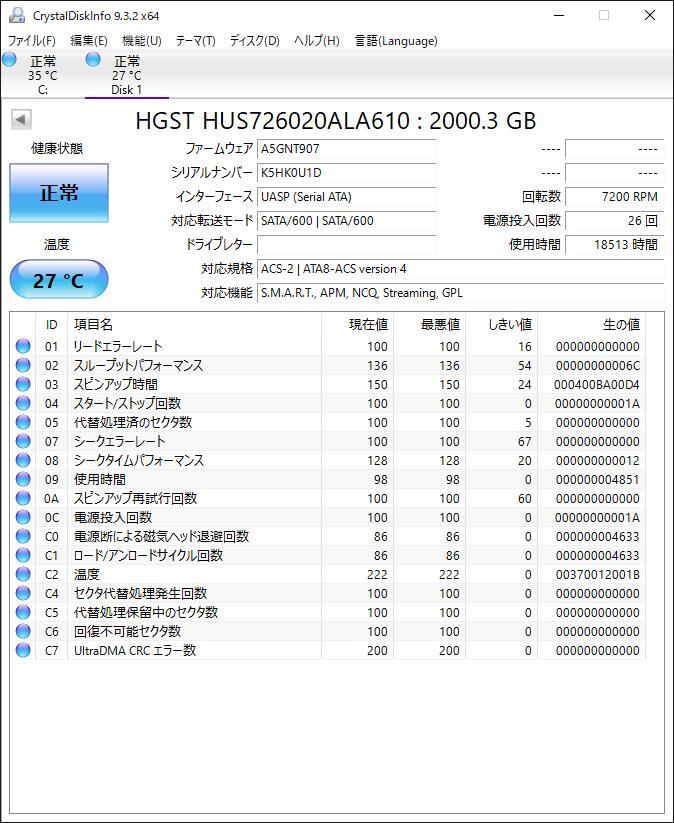The height and width of the screenshot is (823, 674).
Task: Close the CrystalDiskInfo window
Action: pyautogui.click(x=650, y=15)
